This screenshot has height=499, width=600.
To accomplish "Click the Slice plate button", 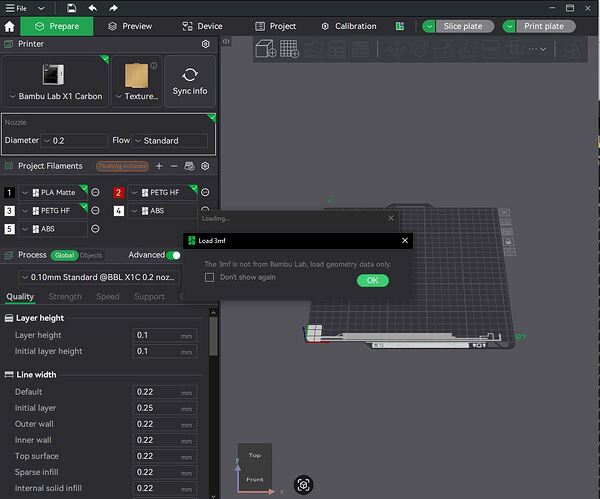I will coord(465,26).
